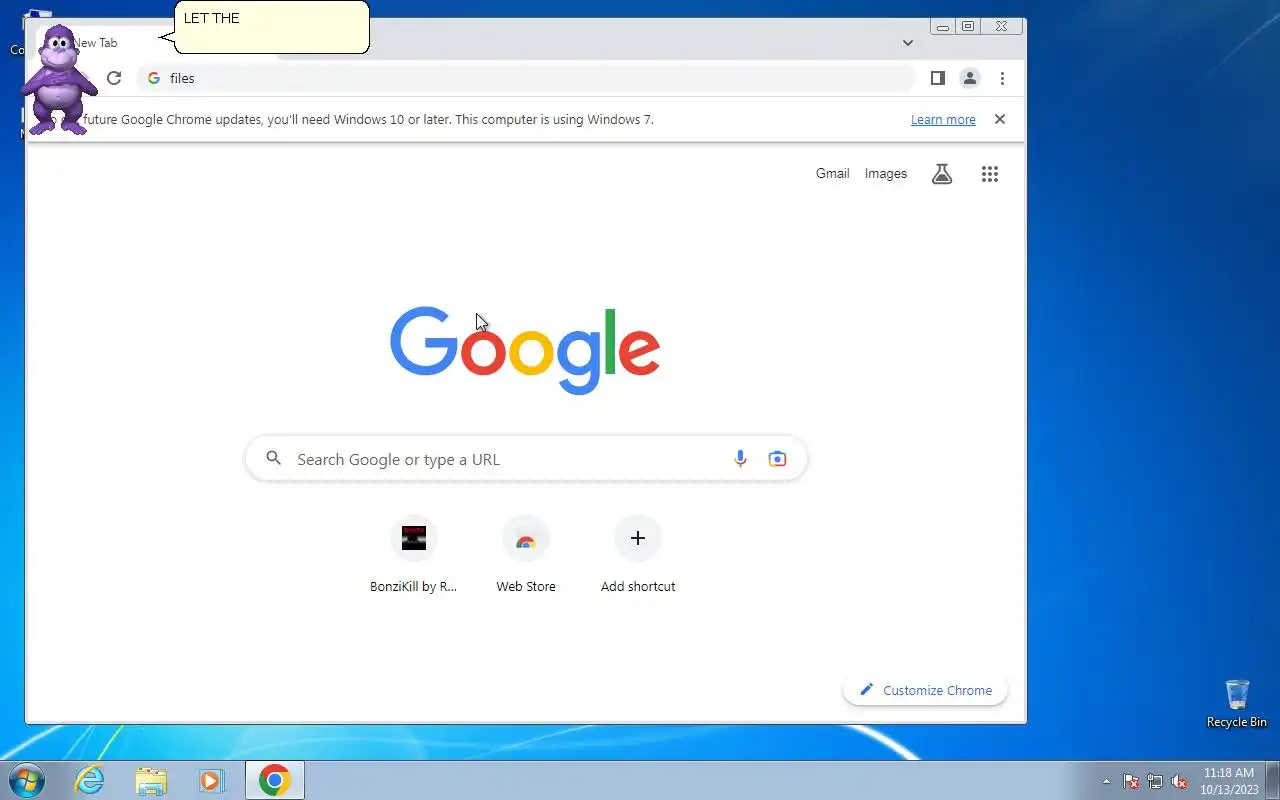The width and height of the screenshot is (1280, 800).
Task: Minimize the Chrome window
Action: point(942,27)
